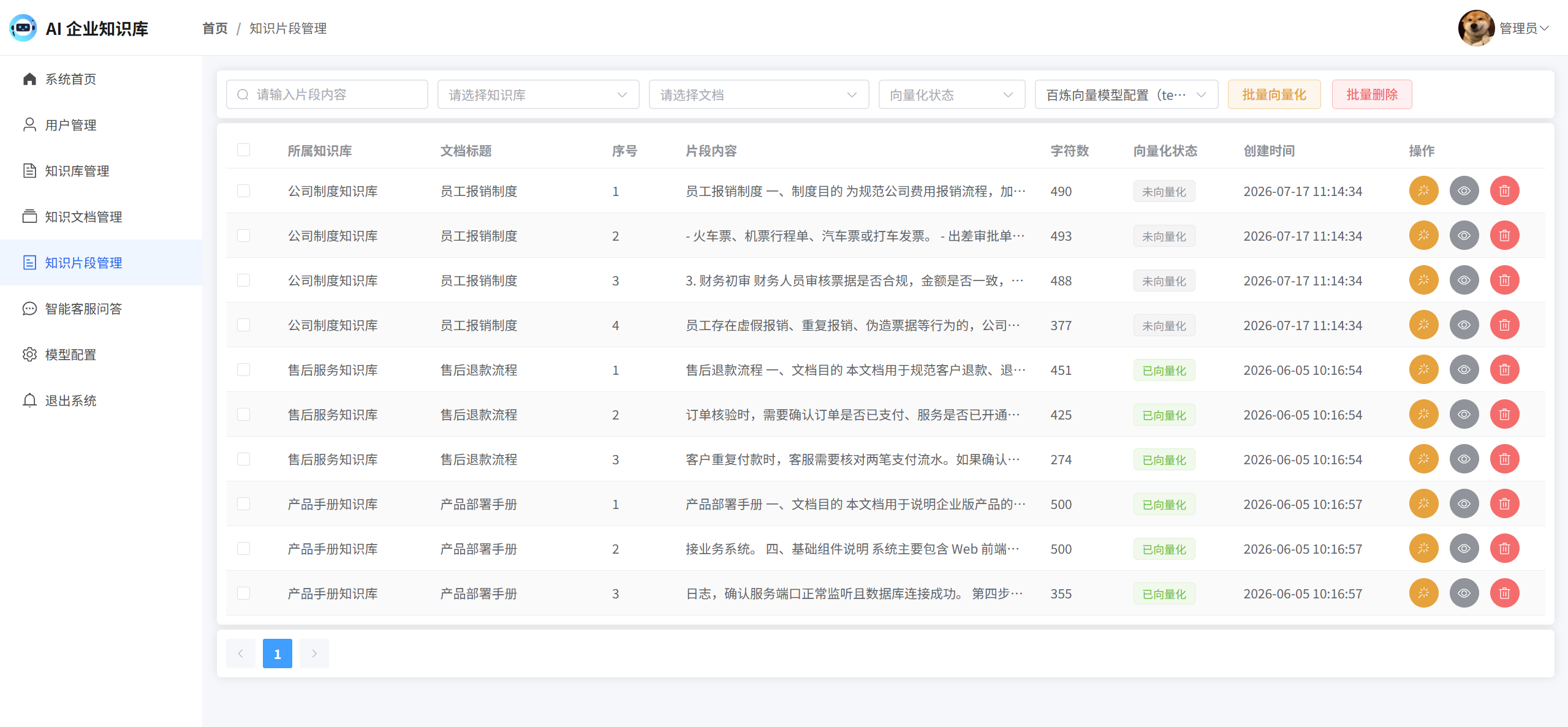Vectorize 产品部署手册 fragment number 1
The height and width of the screenshot is (727, 1568).
1423,503
